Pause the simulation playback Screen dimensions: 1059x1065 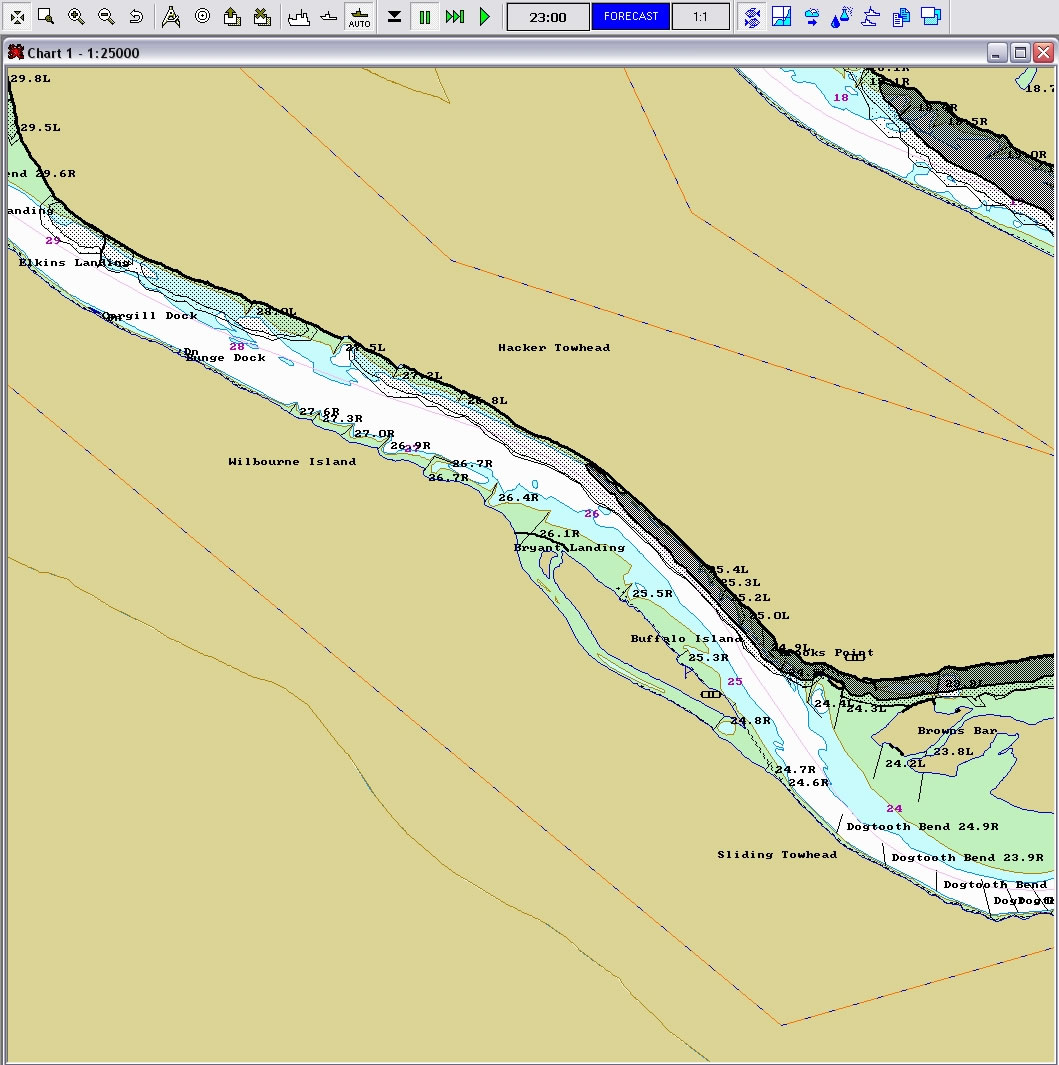pos(425,16)
